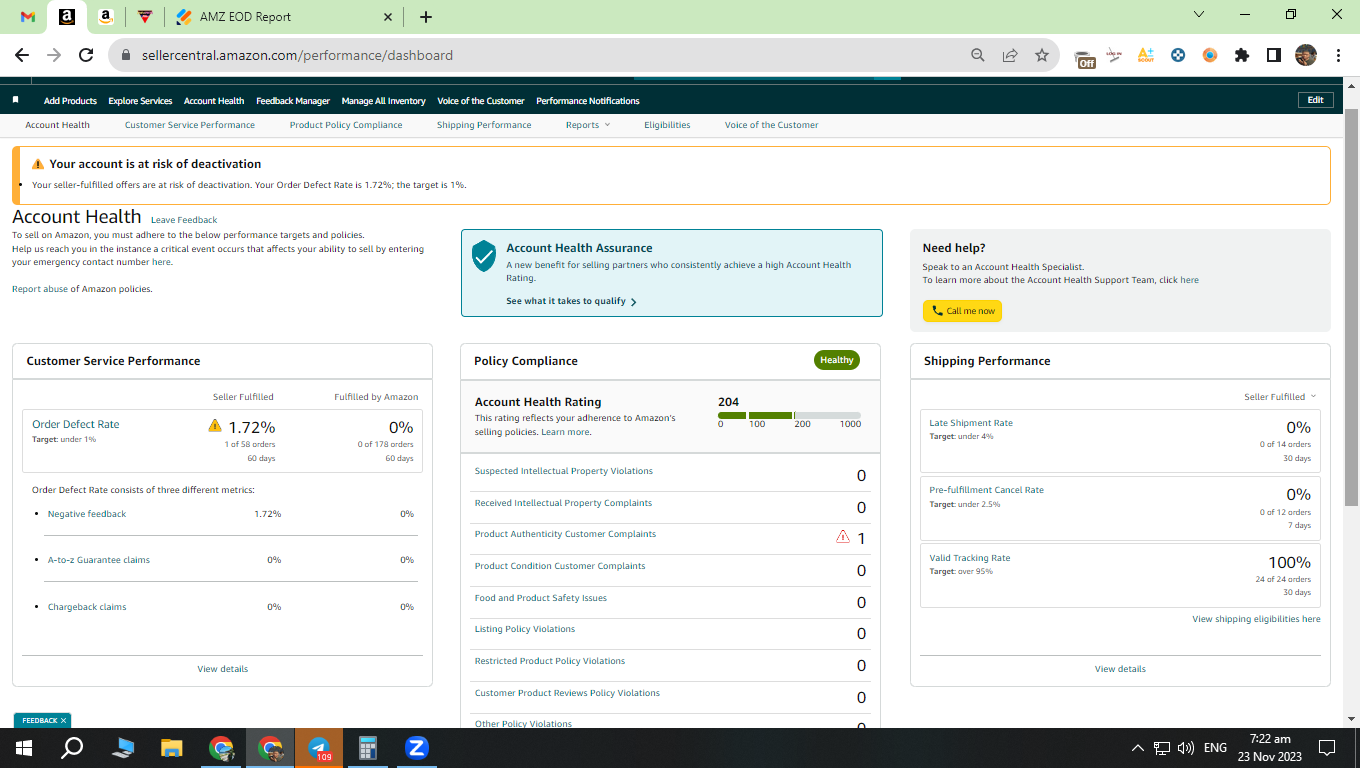Screen dimensions: 1360x768
Task: Close the FEEDBACK tab widget
Action: pos(63,720)
